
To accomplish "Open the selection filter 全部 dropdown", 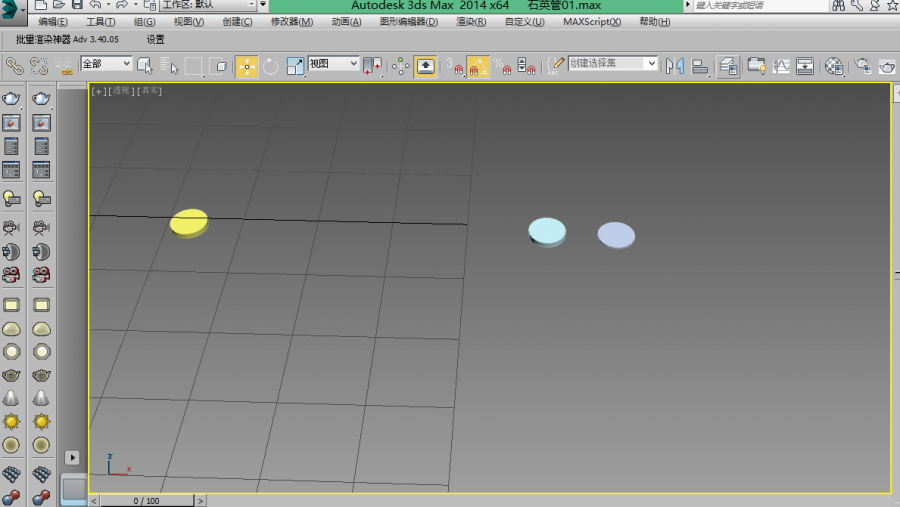I will point(106,64).
